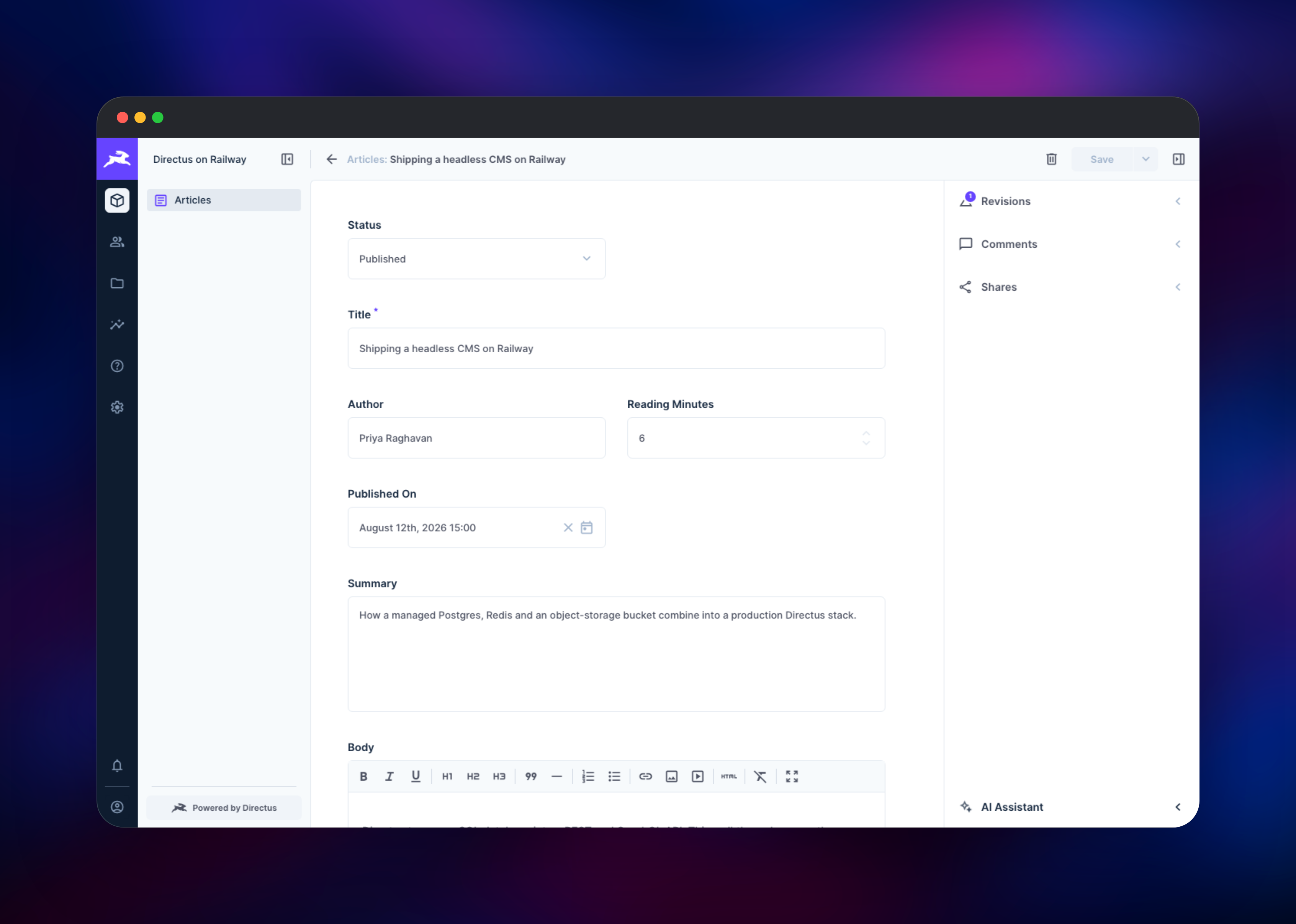Open the Settings gear module
This screenshot has width=1296, height=924.
pos(117,407)
